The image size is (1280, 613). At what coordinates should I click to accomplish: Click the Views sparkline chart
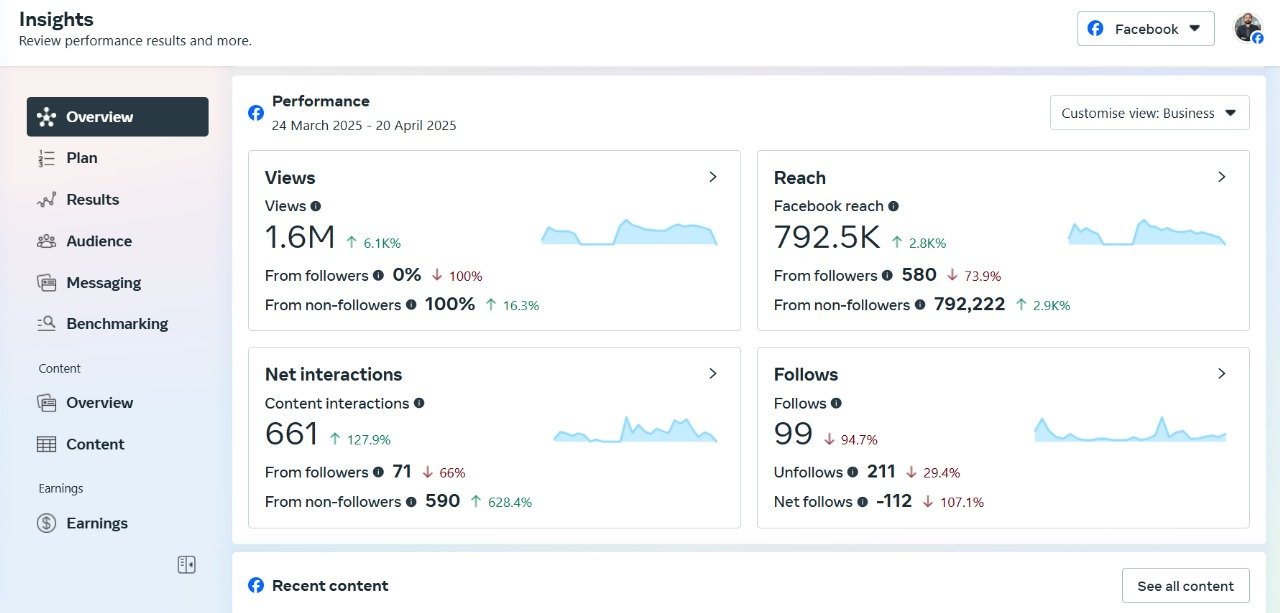(x=630, y=232)
